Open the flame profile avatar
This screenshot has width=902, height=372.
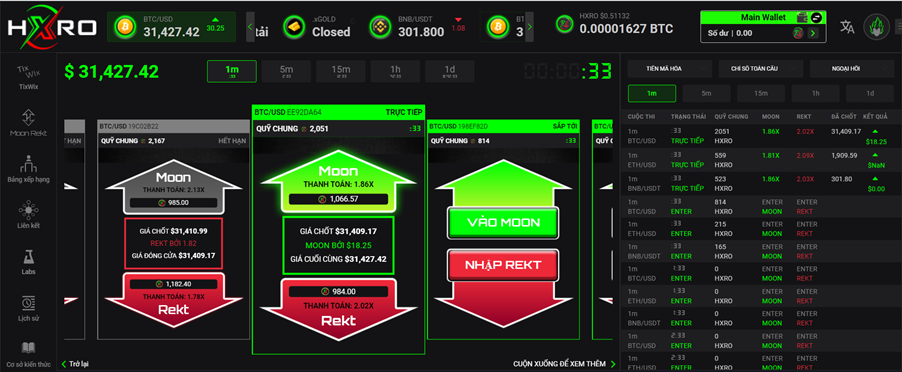(876, 27)
